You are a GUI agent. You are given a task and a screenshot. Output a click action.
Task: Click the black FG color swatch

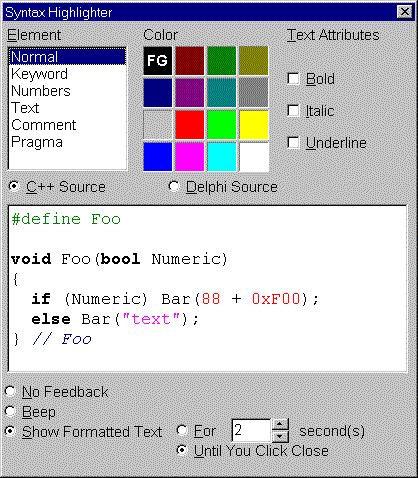click(x=158, y=61)
